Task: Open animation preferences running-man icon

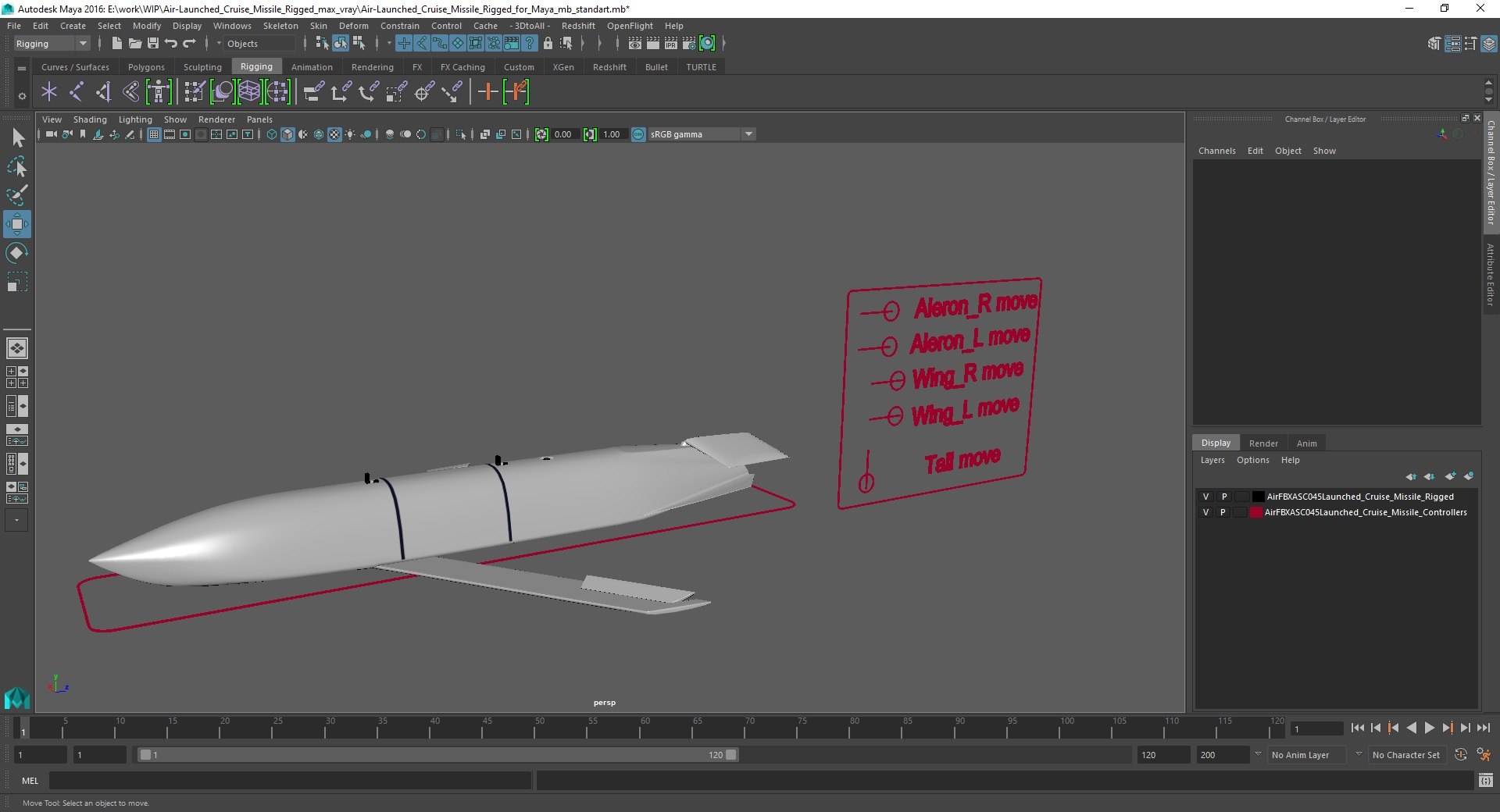Action: (1483, 755)
